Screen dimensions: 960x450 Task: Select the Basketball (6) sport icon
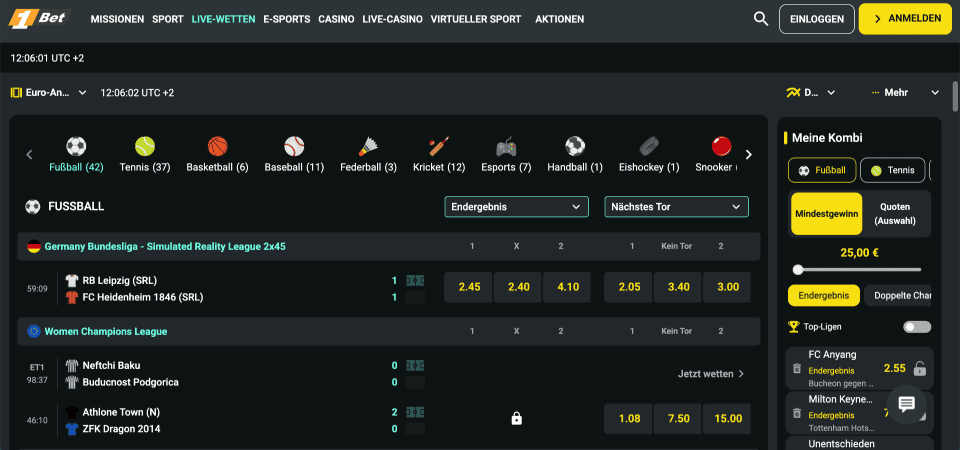pos(217,146)
